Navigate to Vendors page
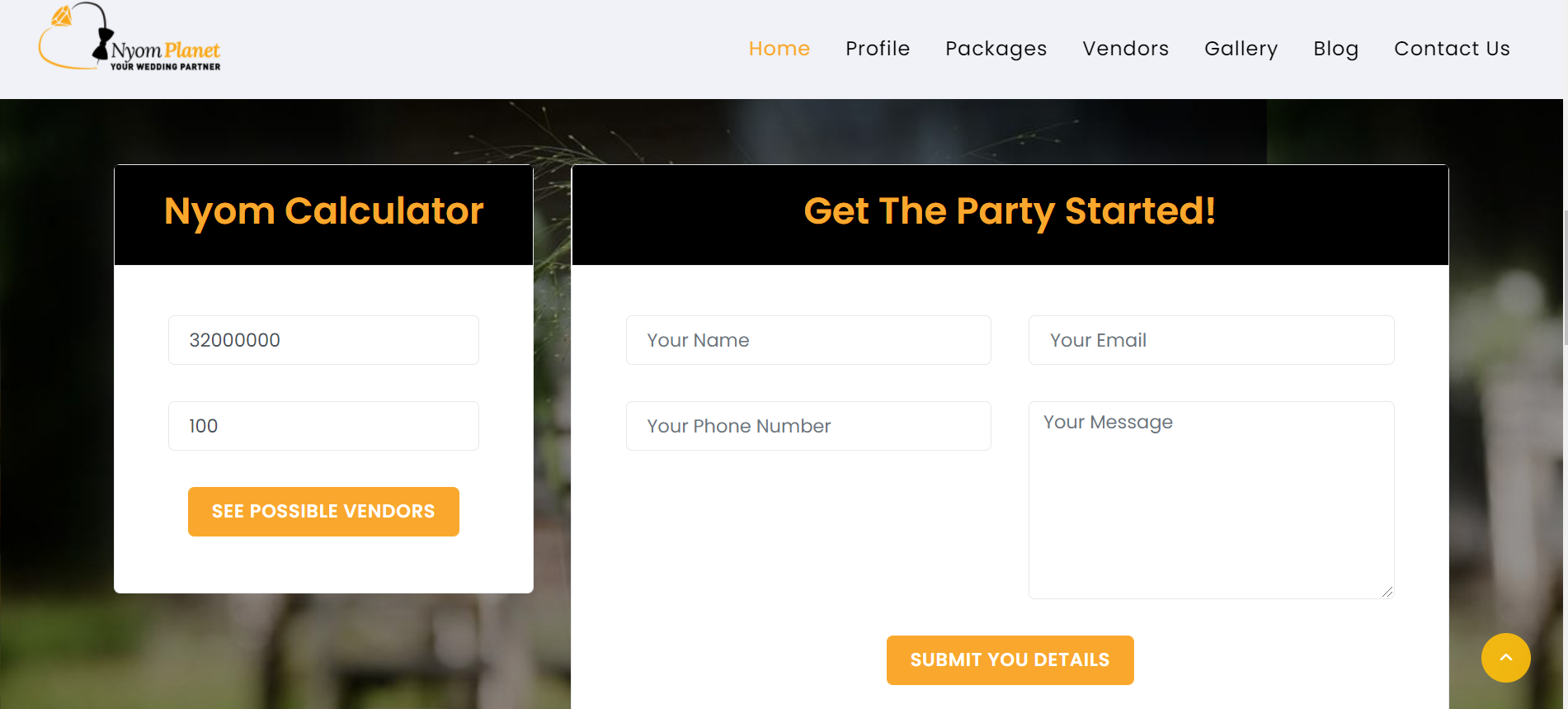The image size is (1568, 709). click(x=1125, y=49)
